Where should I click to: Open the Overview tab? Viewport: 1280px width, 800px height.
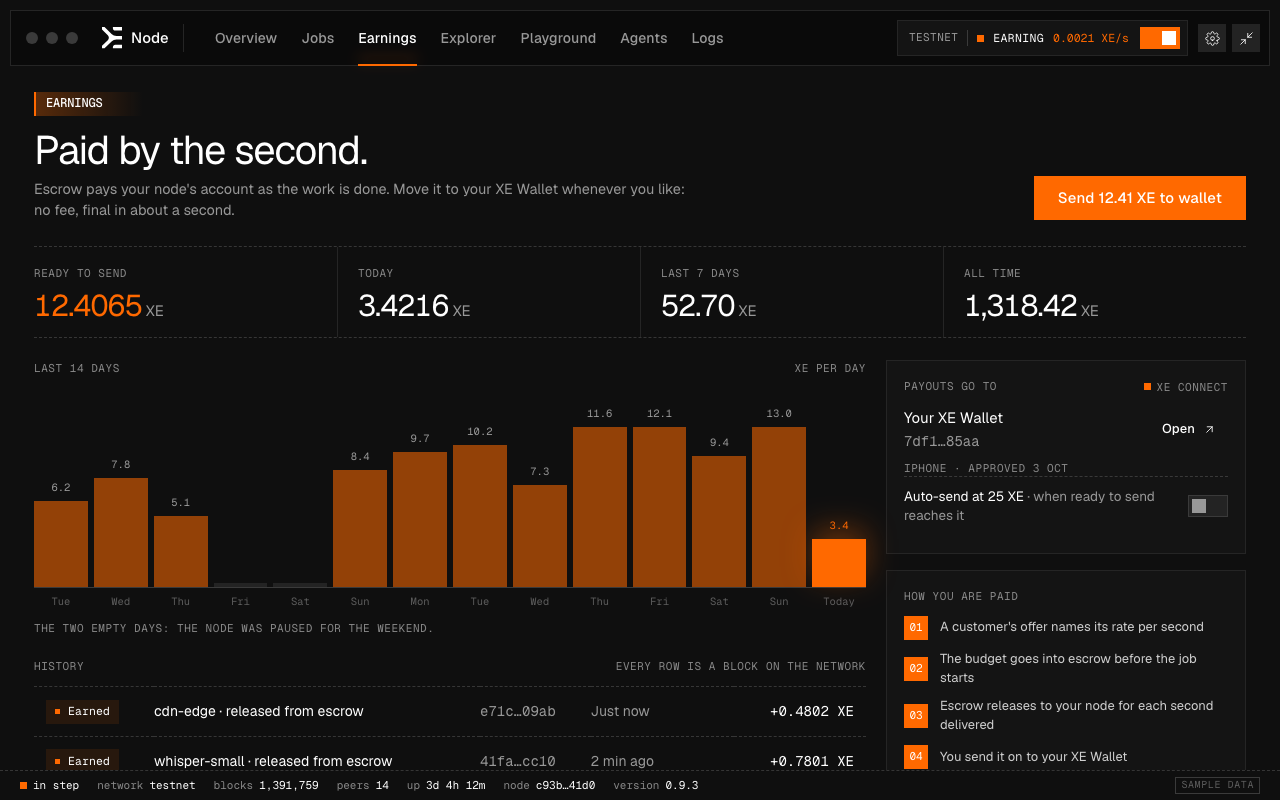coord(246,38)
